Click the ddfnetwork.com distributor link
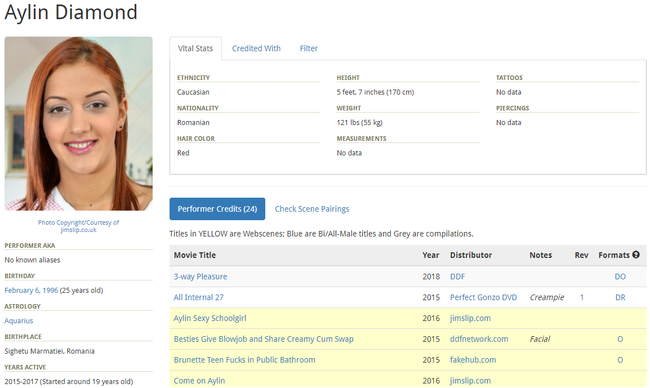The height and width of the screenshot is (388, 650). click(x=479, y=339)
